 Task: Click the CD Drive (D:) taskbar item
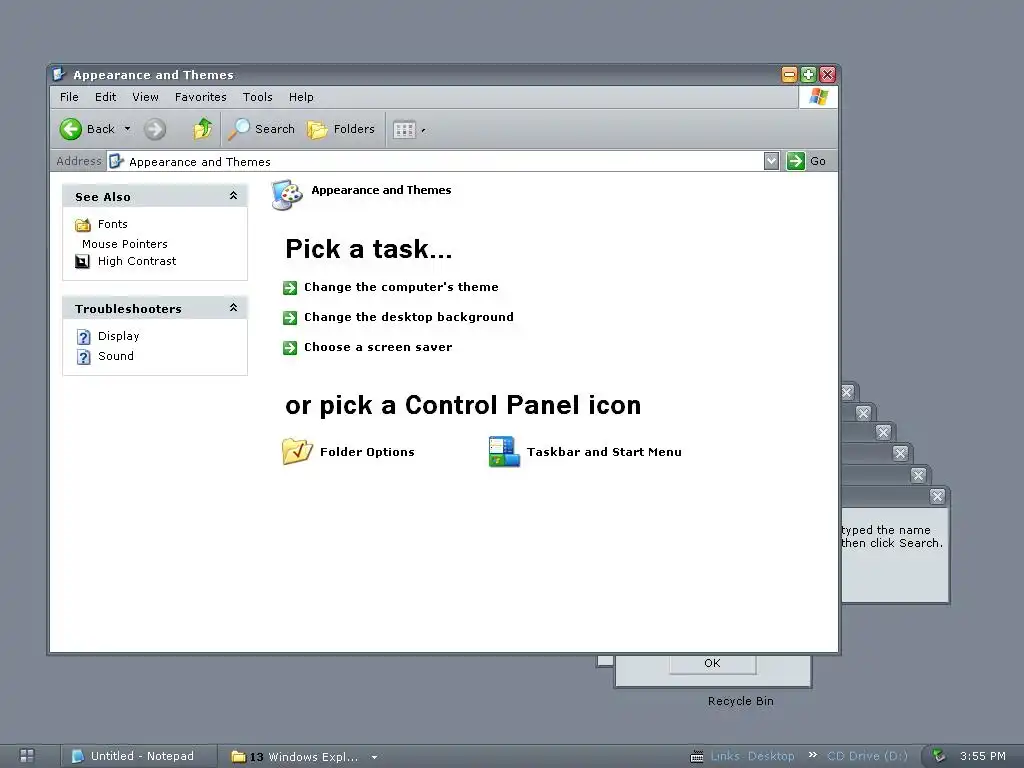point(867,756)
